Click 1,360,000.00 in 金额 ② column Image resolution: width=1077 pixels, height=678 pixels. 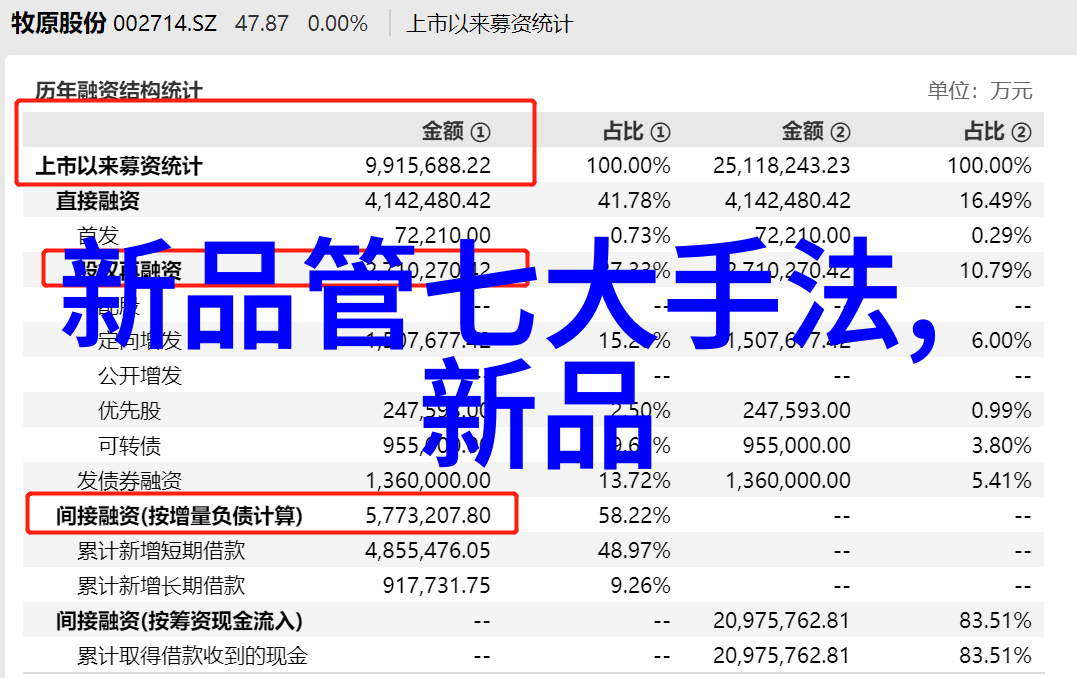click(788, 481)
